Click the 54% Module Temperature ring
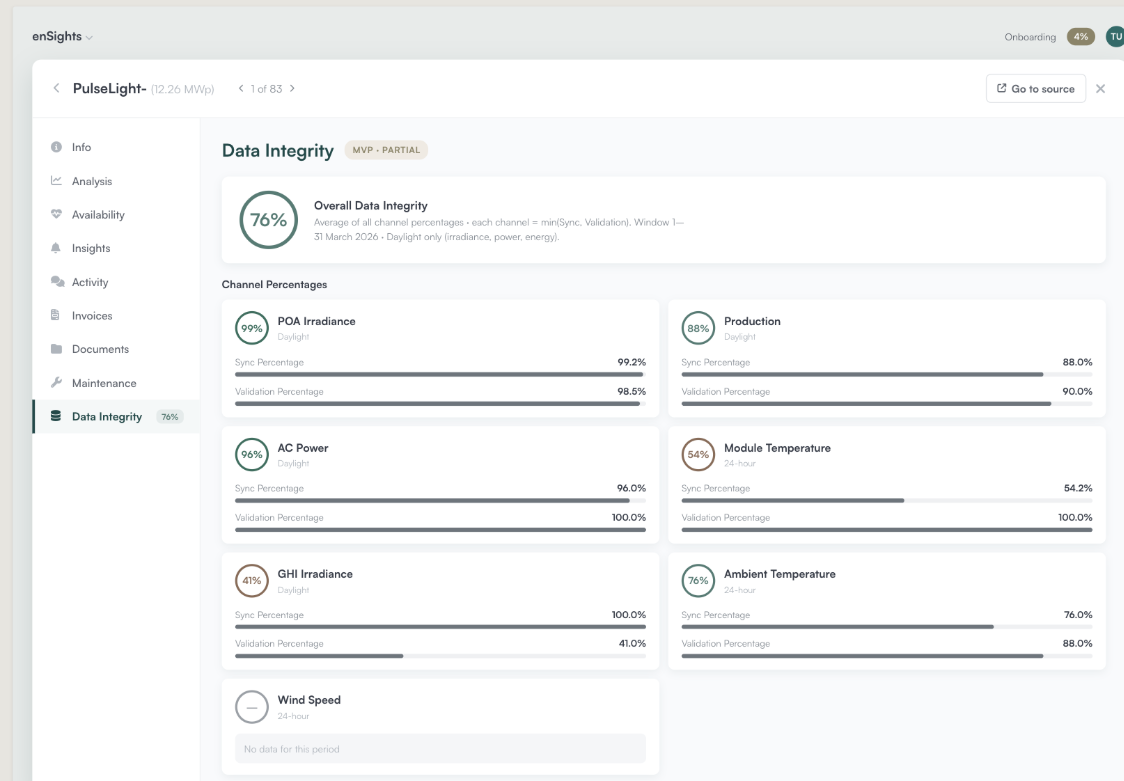 (x=698, y=454)
